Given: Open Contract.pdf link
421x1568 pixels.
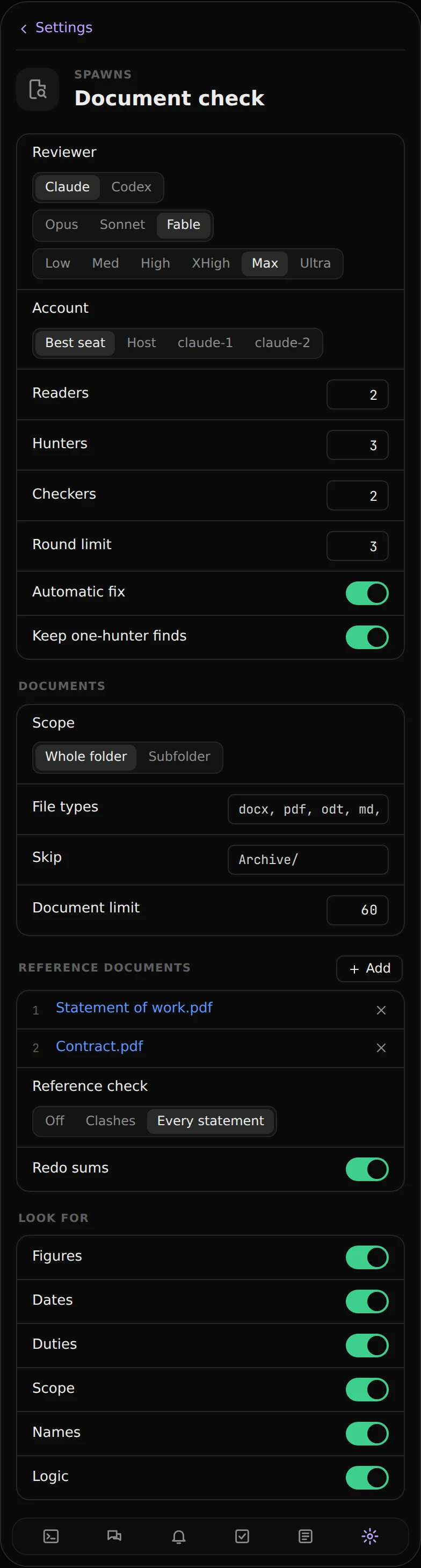Looking at the screenshot, I should pos(100,1047).
